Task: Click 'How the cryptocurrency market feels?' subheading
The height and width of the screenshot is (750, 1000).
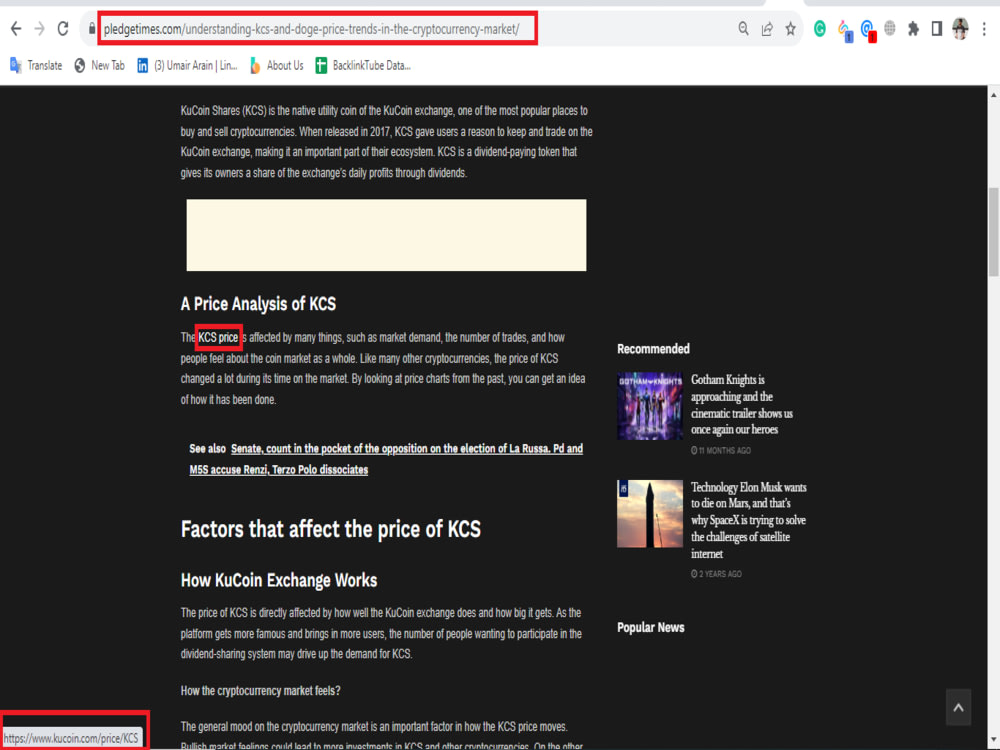Action: [x=260, y=691]
